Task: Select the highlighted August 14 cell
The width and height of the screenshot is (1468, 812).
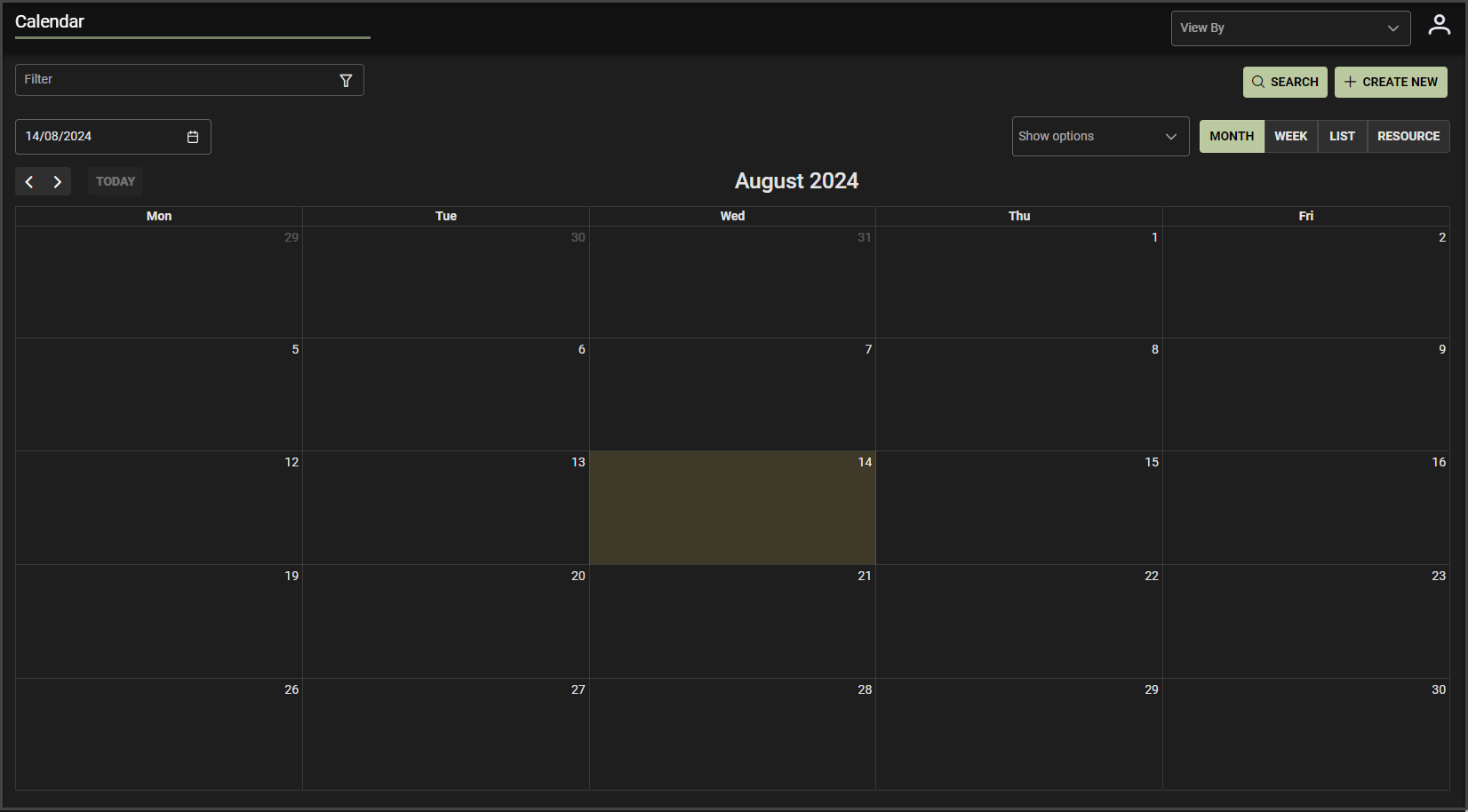Action: [732, 508]
